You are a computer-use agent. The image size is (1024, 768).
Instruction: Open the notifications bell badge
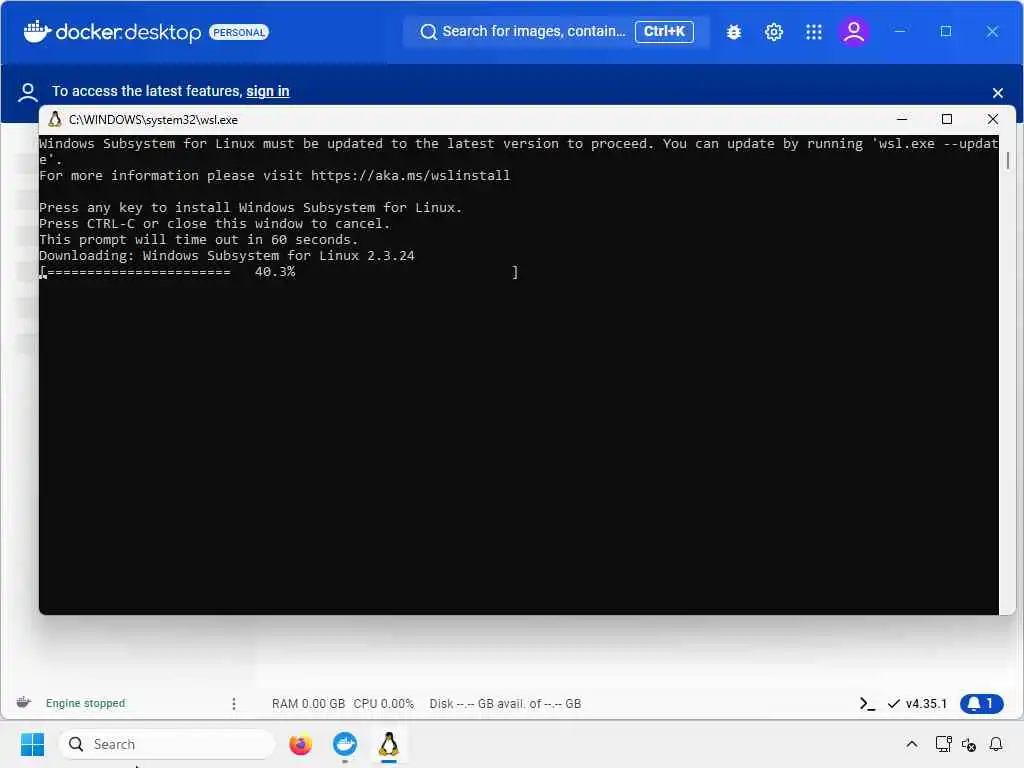[982, 703]
